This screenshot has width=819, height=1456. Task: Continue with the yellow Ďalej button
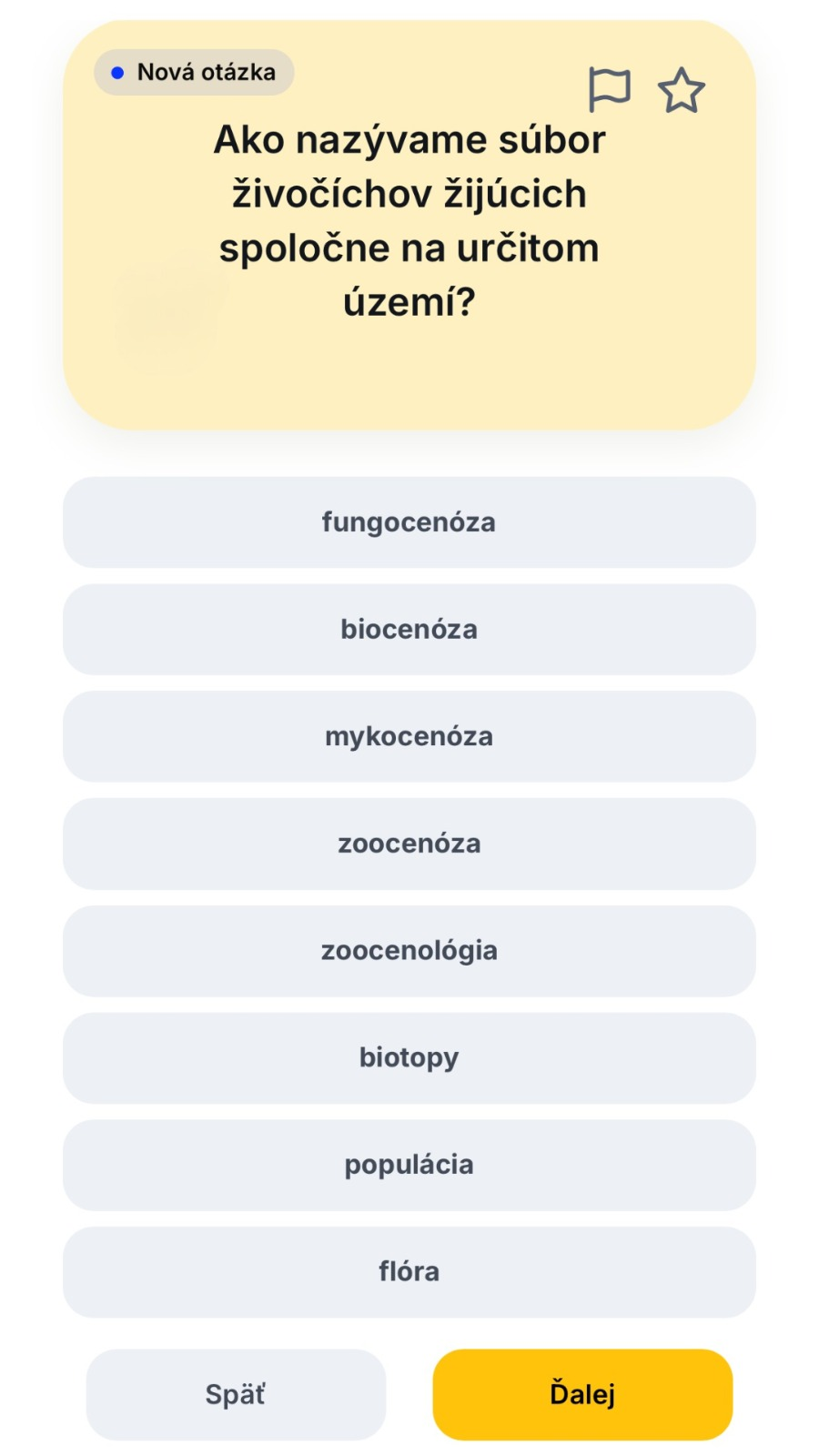[x=582, y=1394]
